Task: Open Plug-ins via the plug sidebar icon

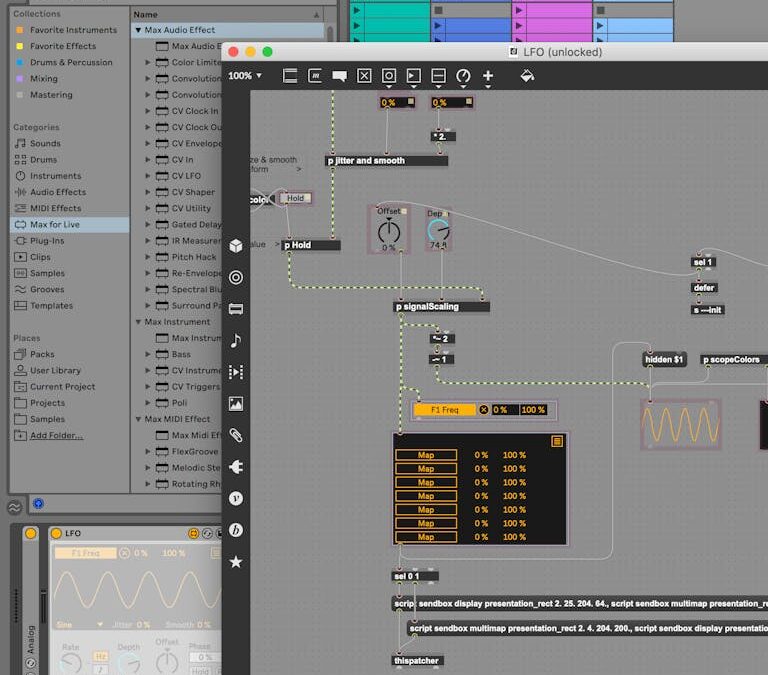Action: [x=236, y=467]
